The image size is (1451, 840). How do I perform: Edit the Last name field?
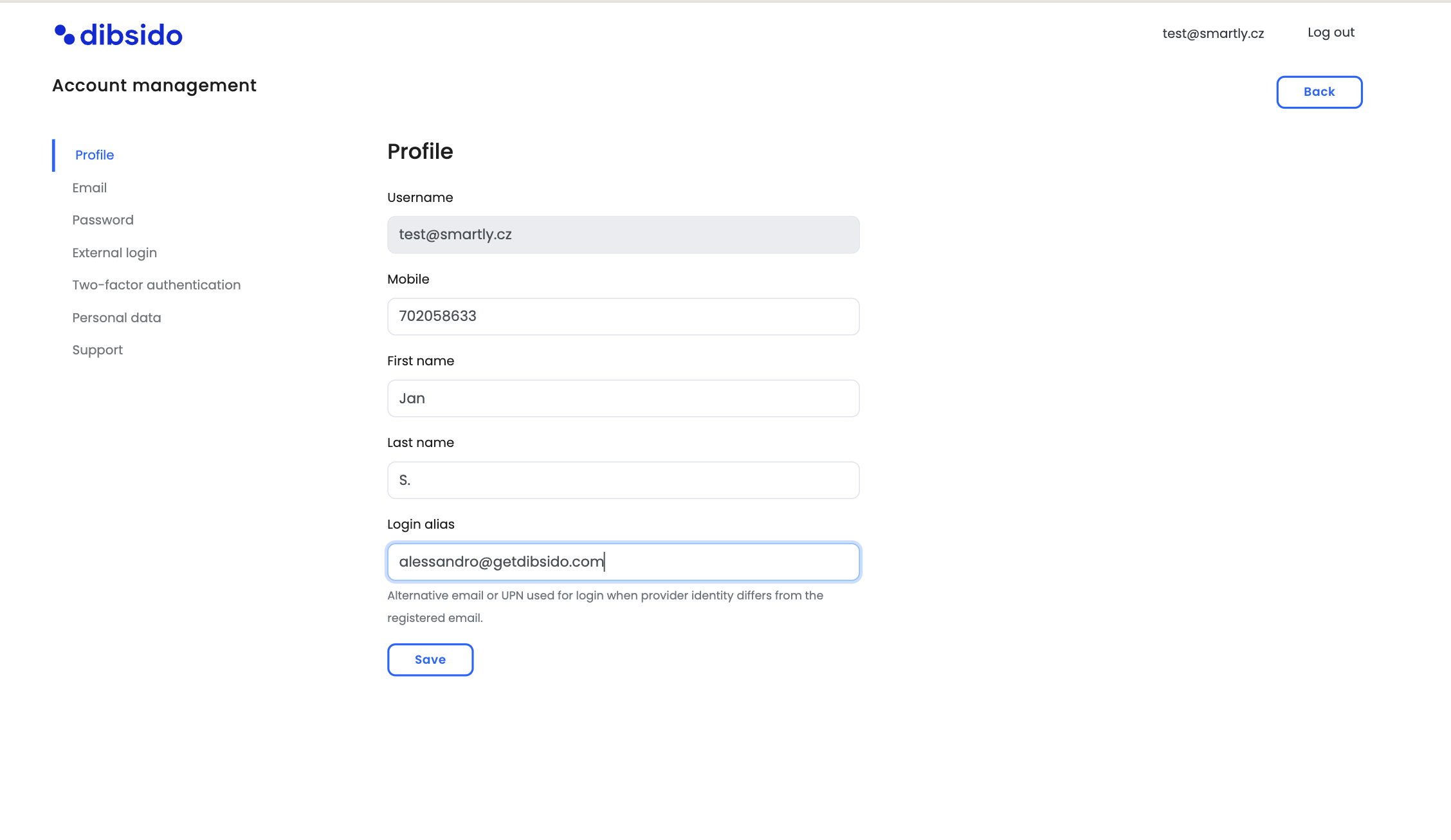[623, 480]
